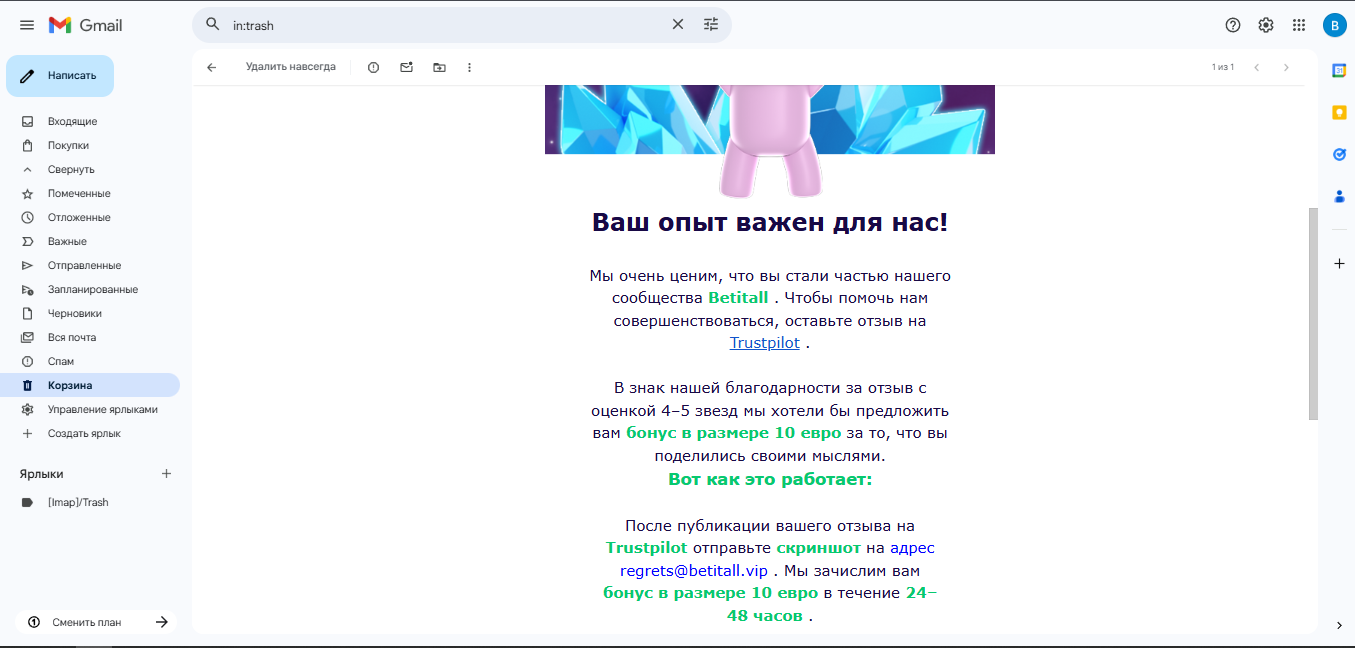Expand the side panel arrow at bottom right
The width and height of the screenshot is (1355, 648).
tap(1339, 625)
